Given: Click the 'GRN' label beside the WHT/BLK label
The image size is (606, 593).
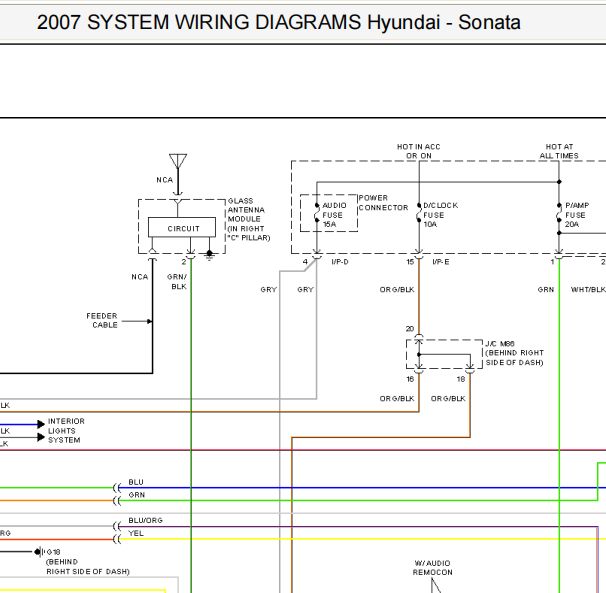Looking at the screenshot, I should pos(546,290).
